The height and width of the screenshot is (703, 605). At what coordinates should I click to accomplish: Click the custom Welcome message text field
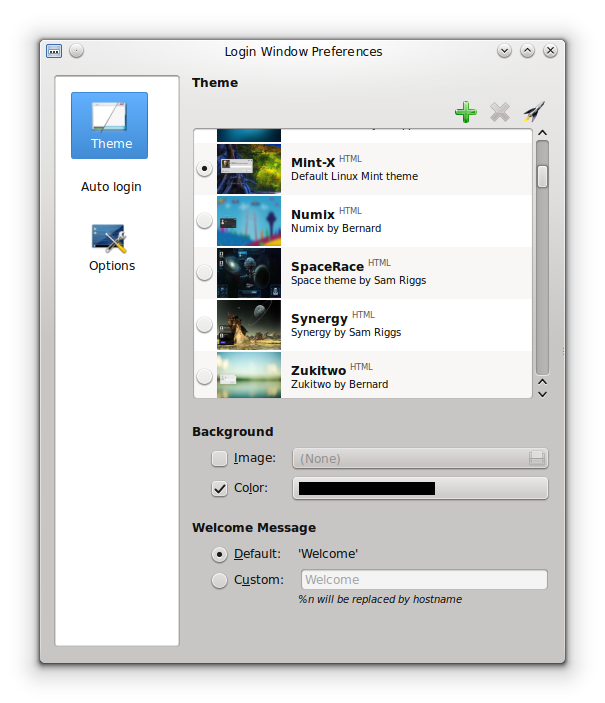coord(424,580)
